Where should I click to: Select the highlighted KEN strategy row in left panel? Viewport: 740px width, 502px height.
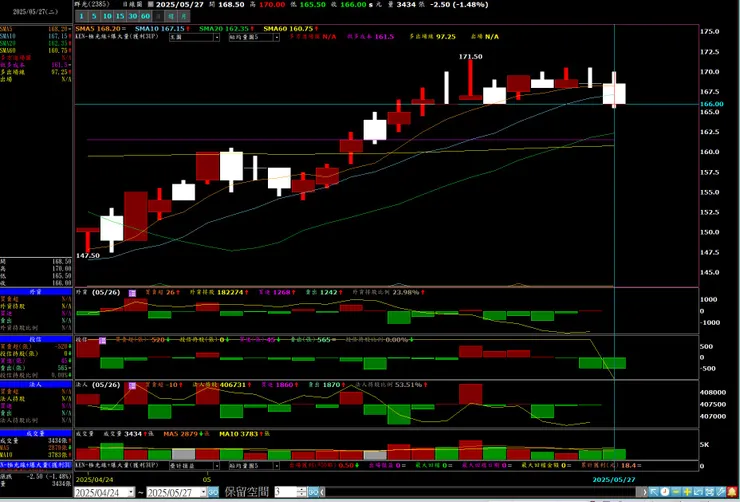click(36, 465)
